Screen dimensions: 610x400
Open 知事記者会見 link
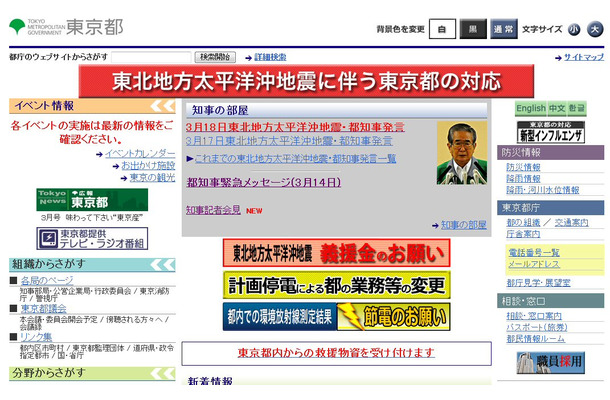(x=213, y=210)
